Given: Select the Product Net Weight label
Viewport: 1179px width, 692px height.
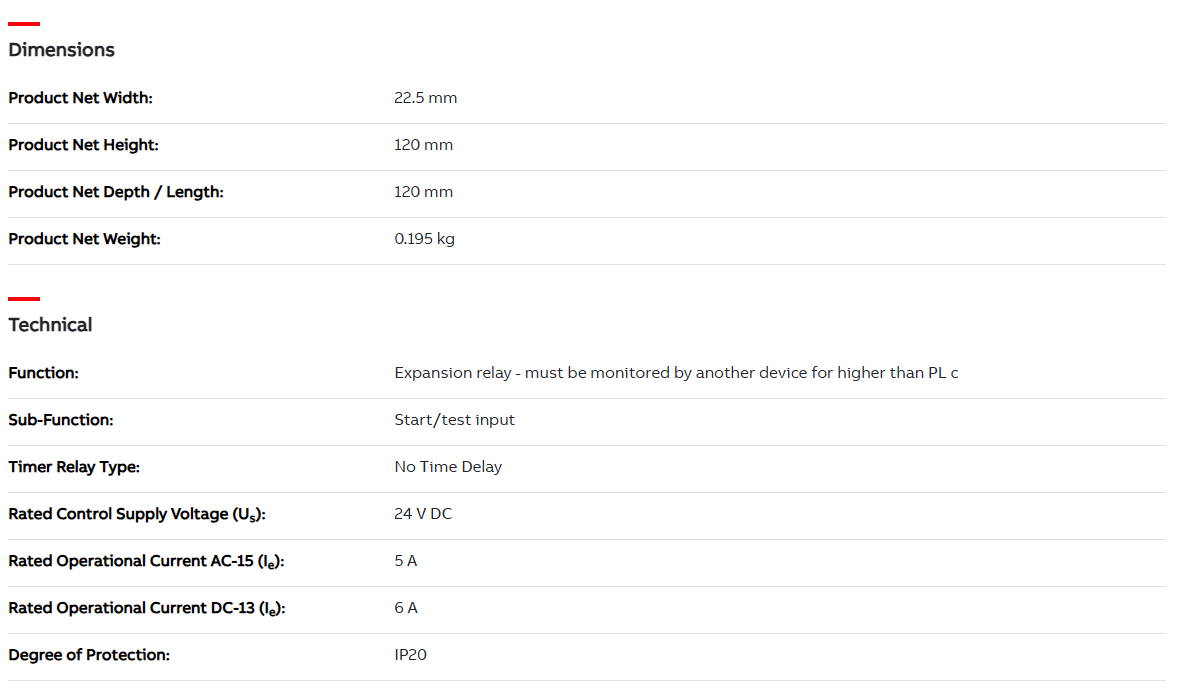Looking at the screenshot, I should coord(84,238).
